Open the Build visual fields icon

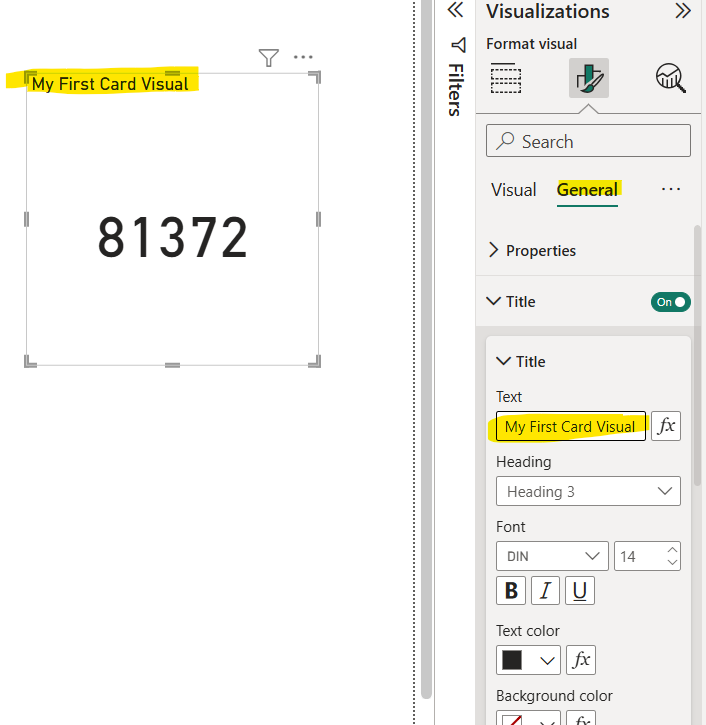pyautogui.click(x=507, y=78)
